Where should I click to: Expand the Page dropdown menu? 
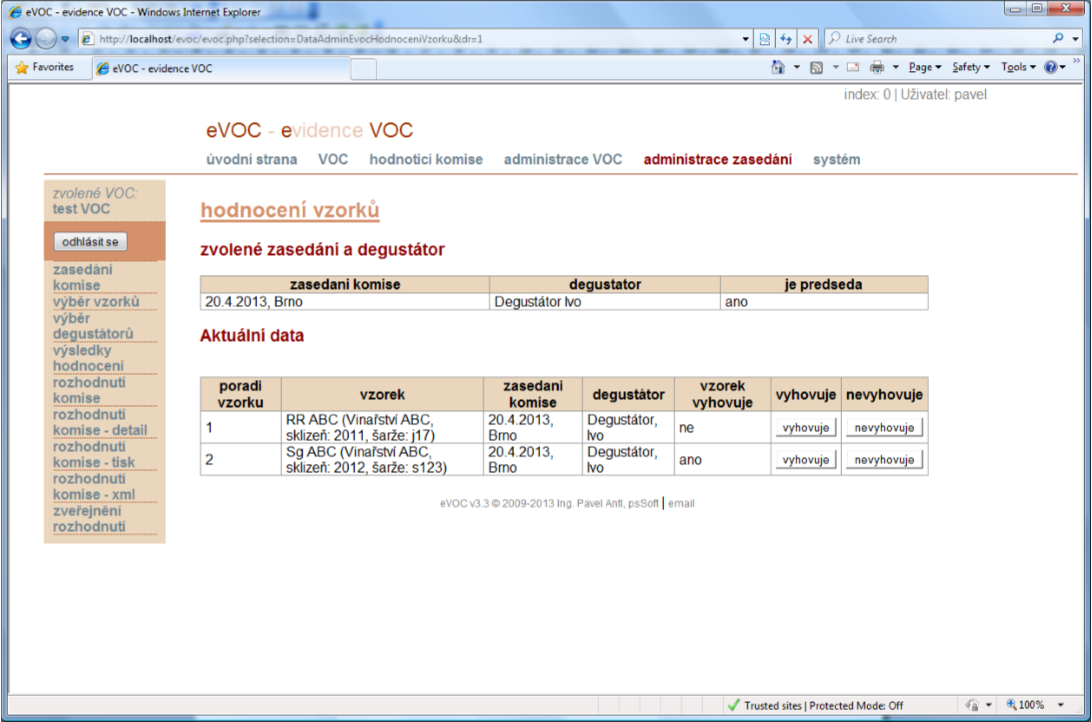click(x=924, y=68)
